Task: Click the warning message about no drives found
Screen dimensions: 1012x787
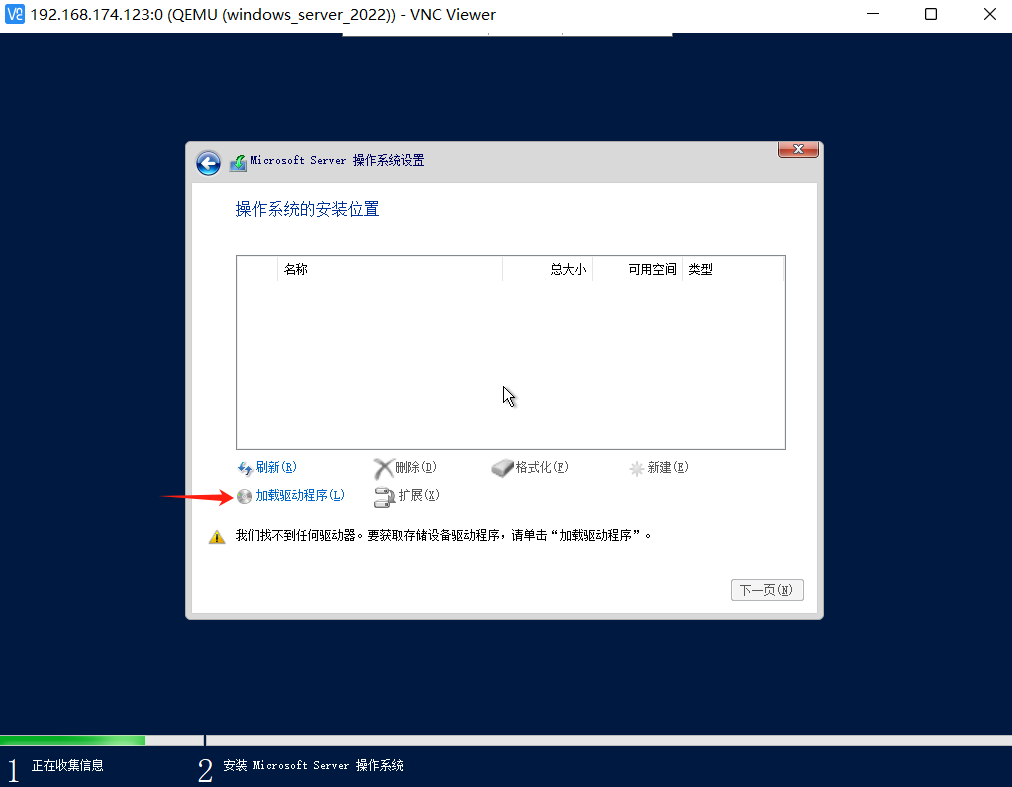Action: point(443,535)
